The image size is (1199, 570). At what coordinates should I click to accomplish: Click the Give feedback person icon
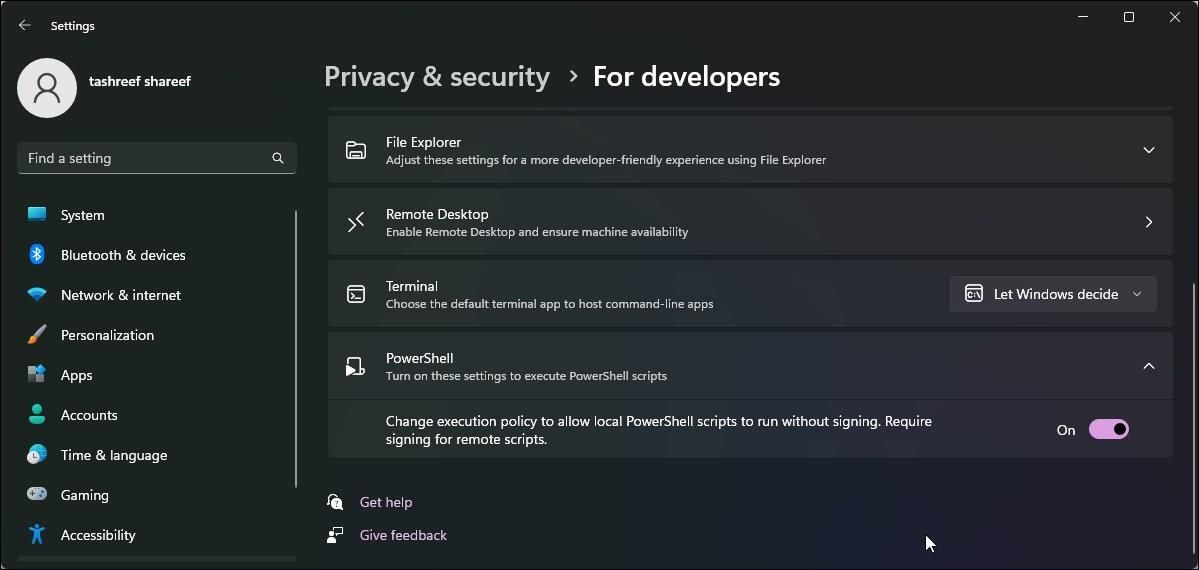click(x=335, y=535)
